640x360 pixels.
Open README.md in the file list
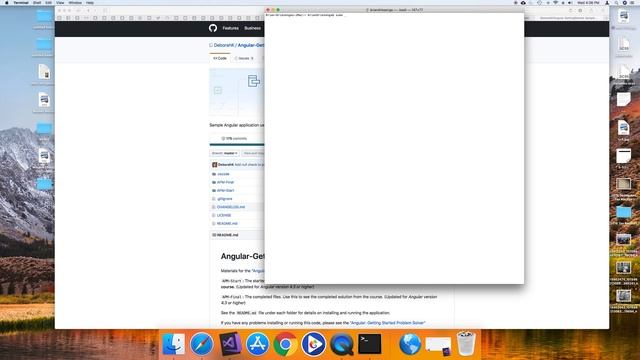click(x=227, y=224)
